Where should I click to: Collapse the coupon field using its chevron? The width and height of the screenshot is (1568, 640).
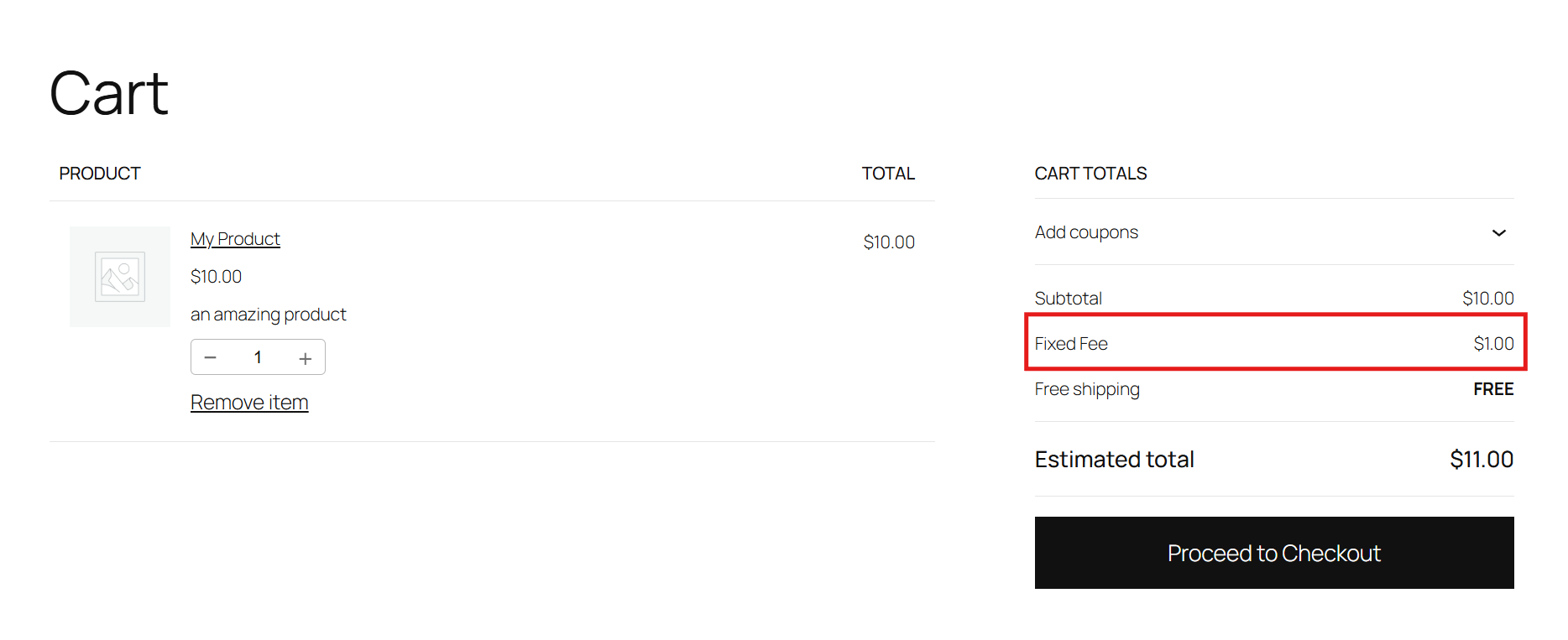(x=1499, y=232)
